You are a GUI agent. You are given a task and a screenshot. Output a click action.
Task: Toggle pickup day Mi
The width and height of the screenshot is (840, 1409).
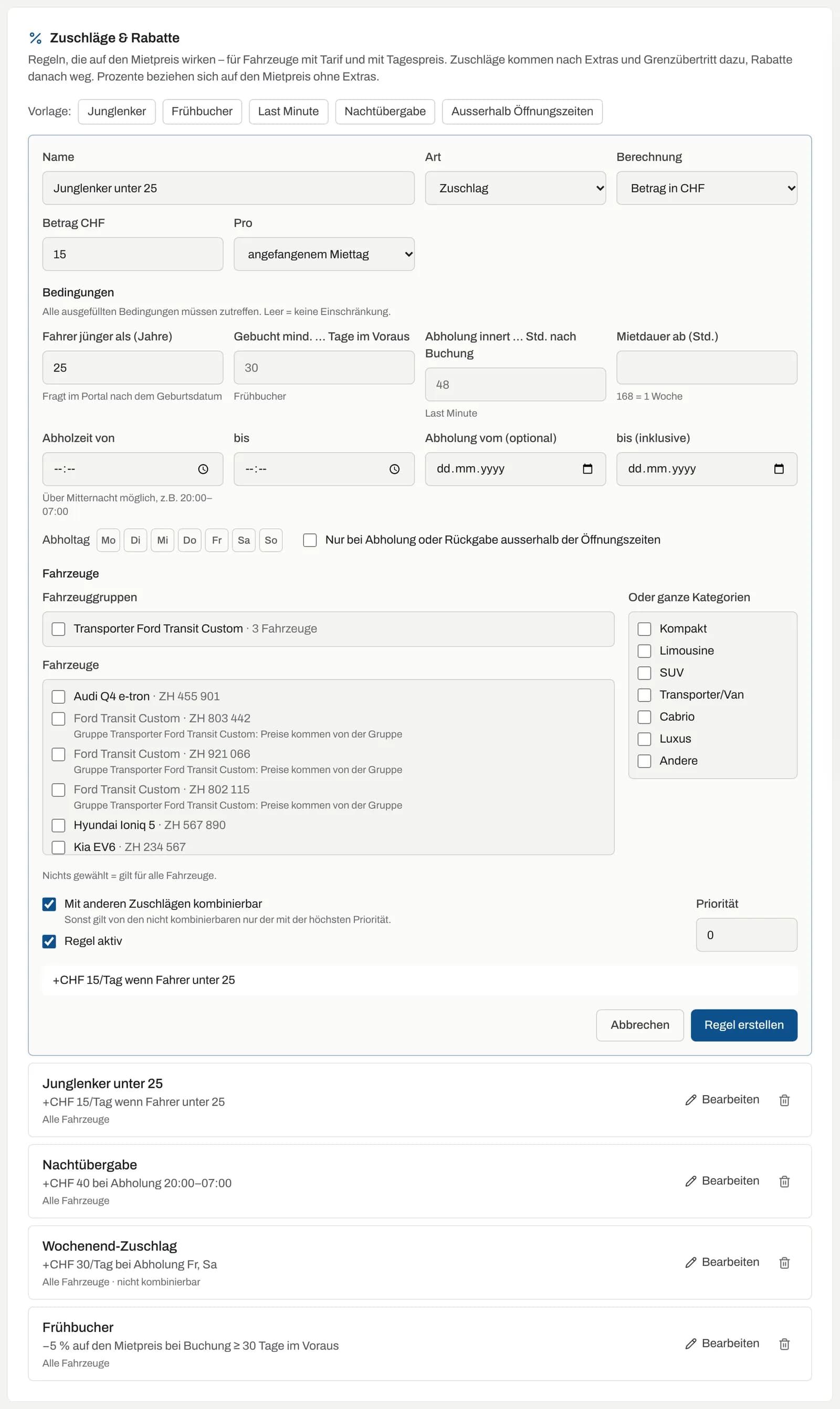tap(162, 540)
